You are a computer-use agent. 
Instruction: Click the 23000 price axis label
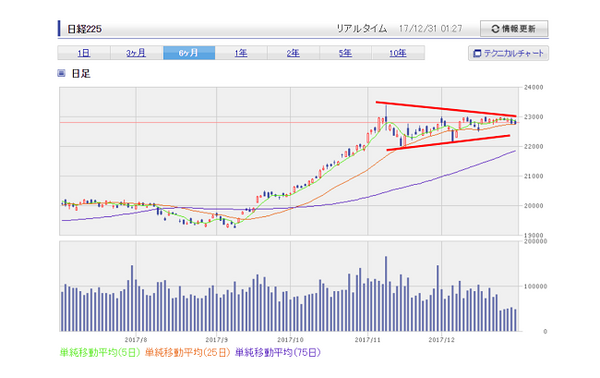tap(533, 117)
